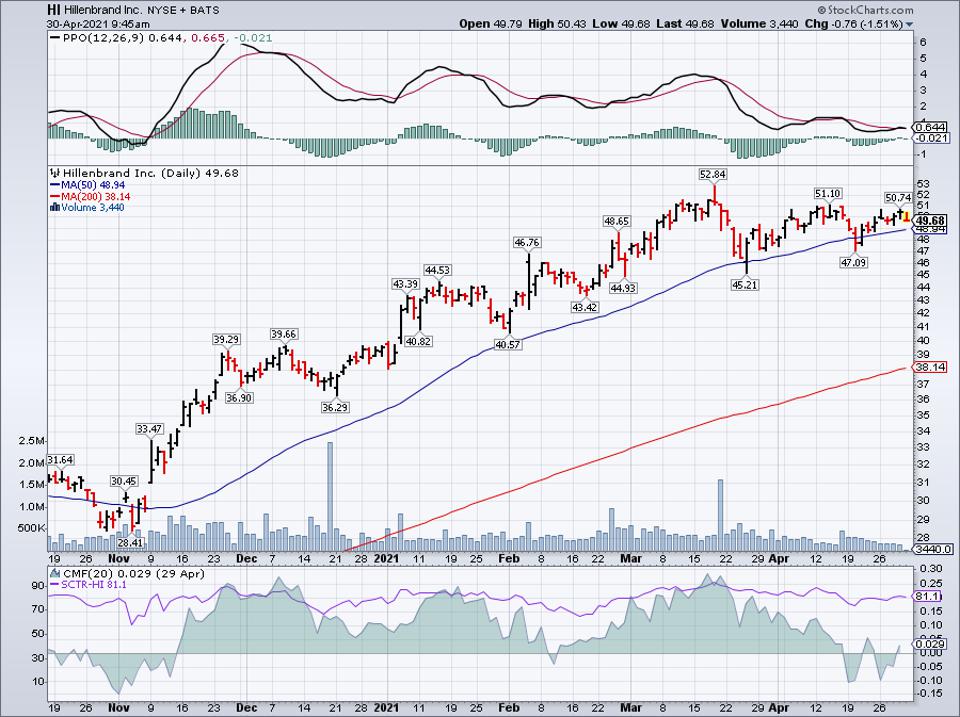The width and height of the screenshot is (960, 717).
Task: Click the 52.84 peak price callout
Action: coord(712,173)
